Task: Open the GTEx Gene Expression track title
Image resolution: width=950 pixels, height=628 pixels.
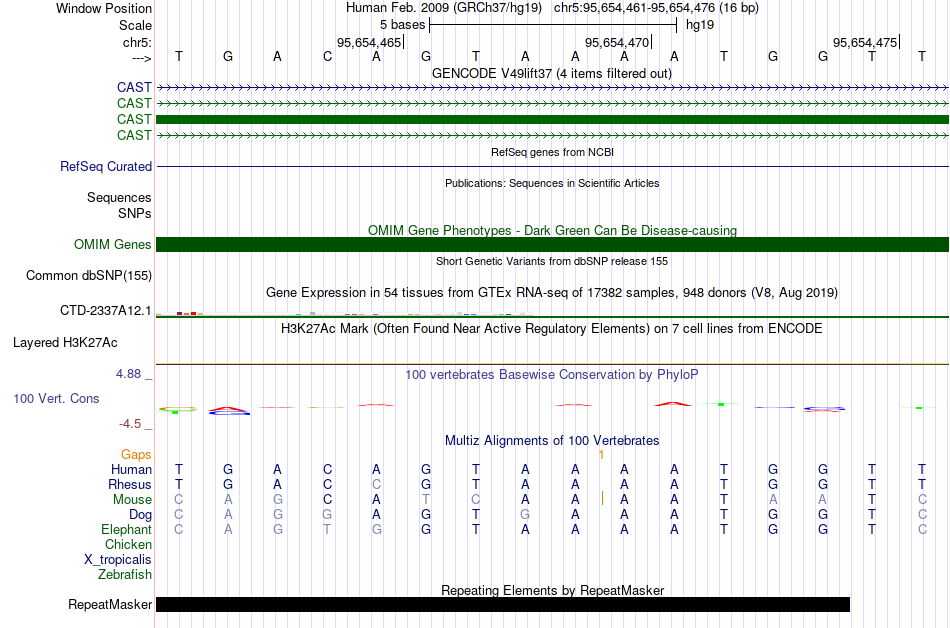Action: click(x=552, y=293)
